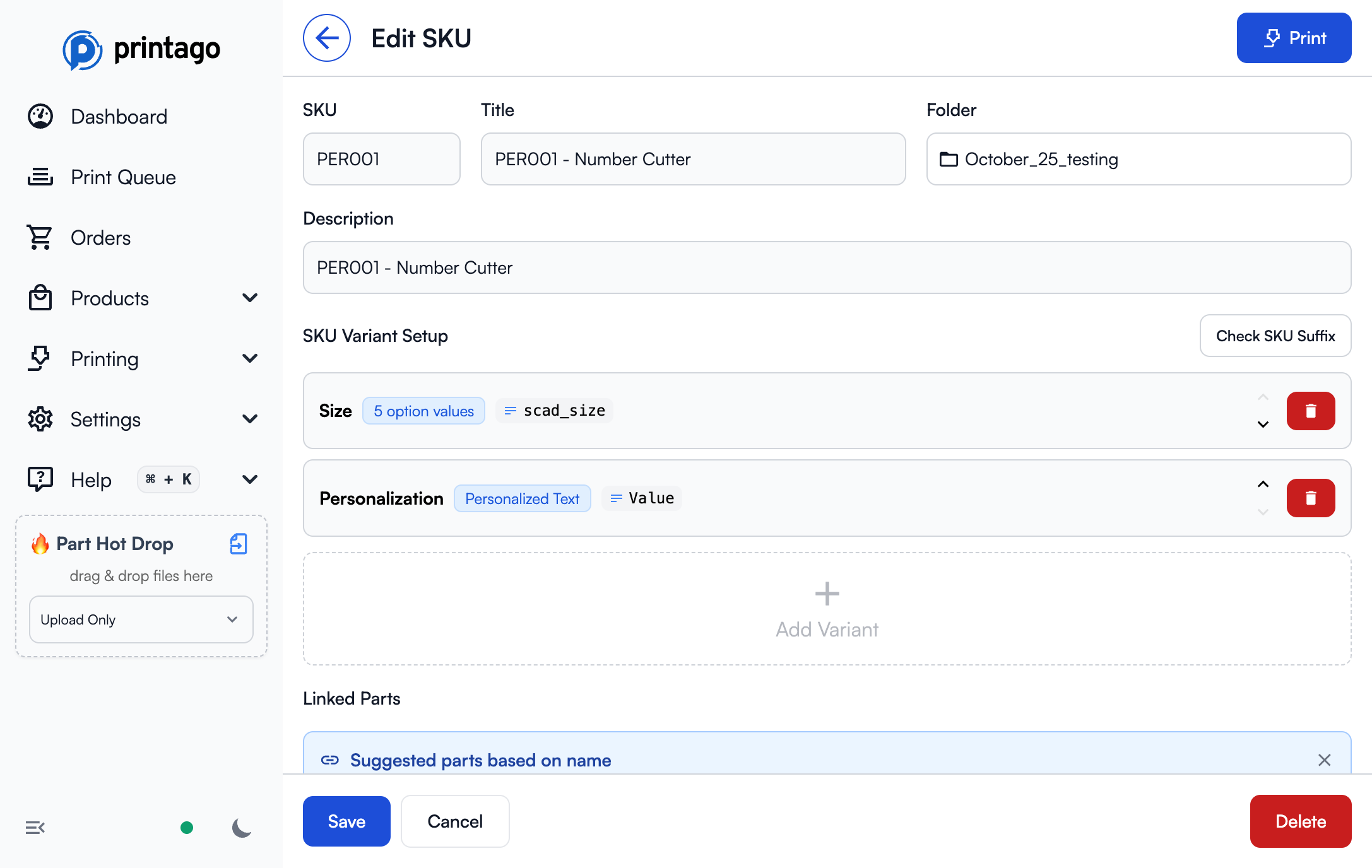
Task: Click the Part Hot Drop file icon
Action: click(238, 544)
